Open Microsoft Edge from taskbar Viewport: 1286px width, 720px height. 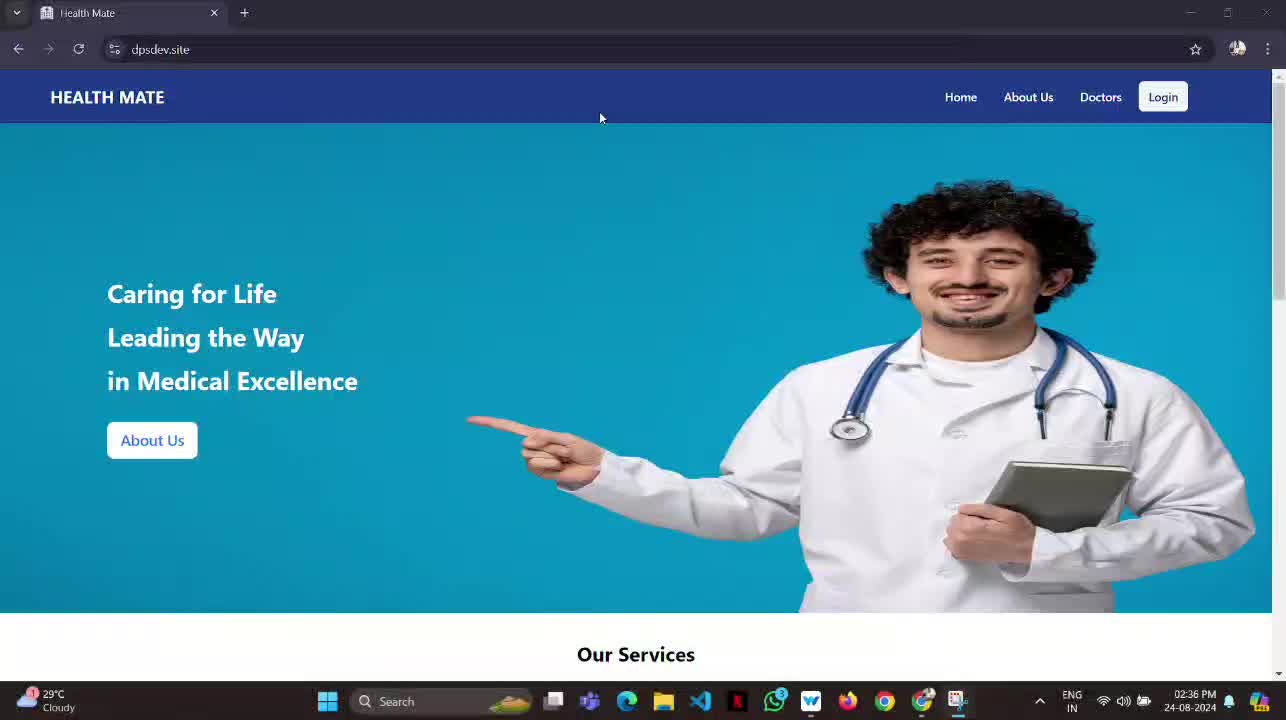pos(627,701)
